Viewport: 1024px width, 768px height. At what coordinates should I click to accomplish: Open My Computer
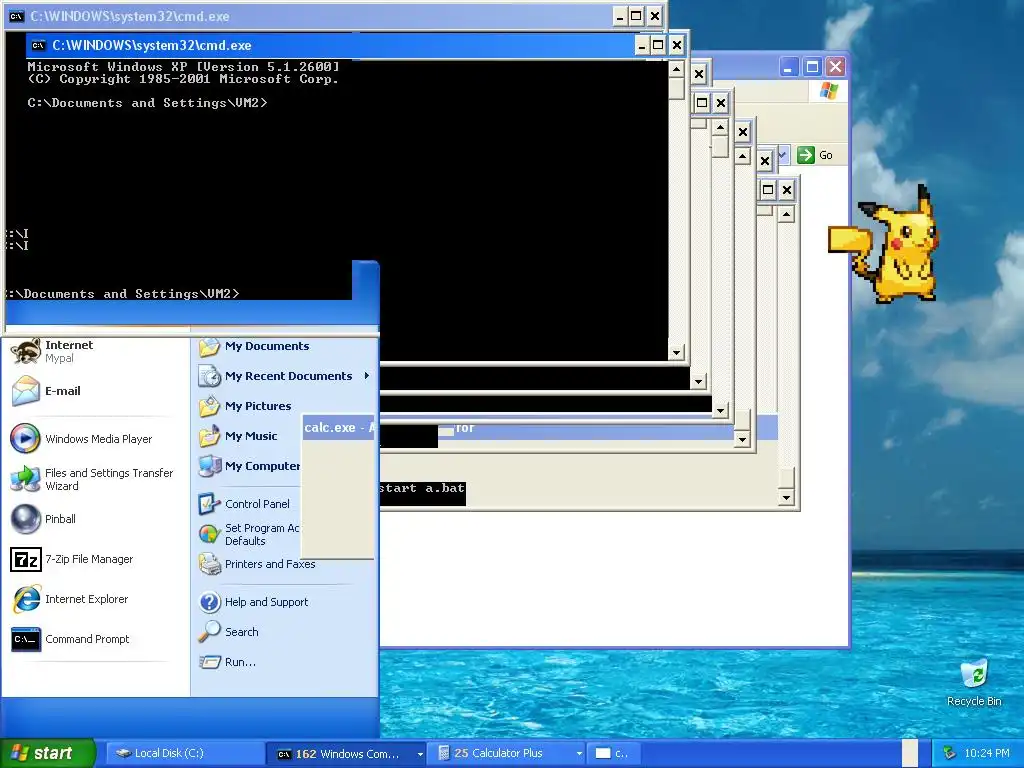[249, 466]
